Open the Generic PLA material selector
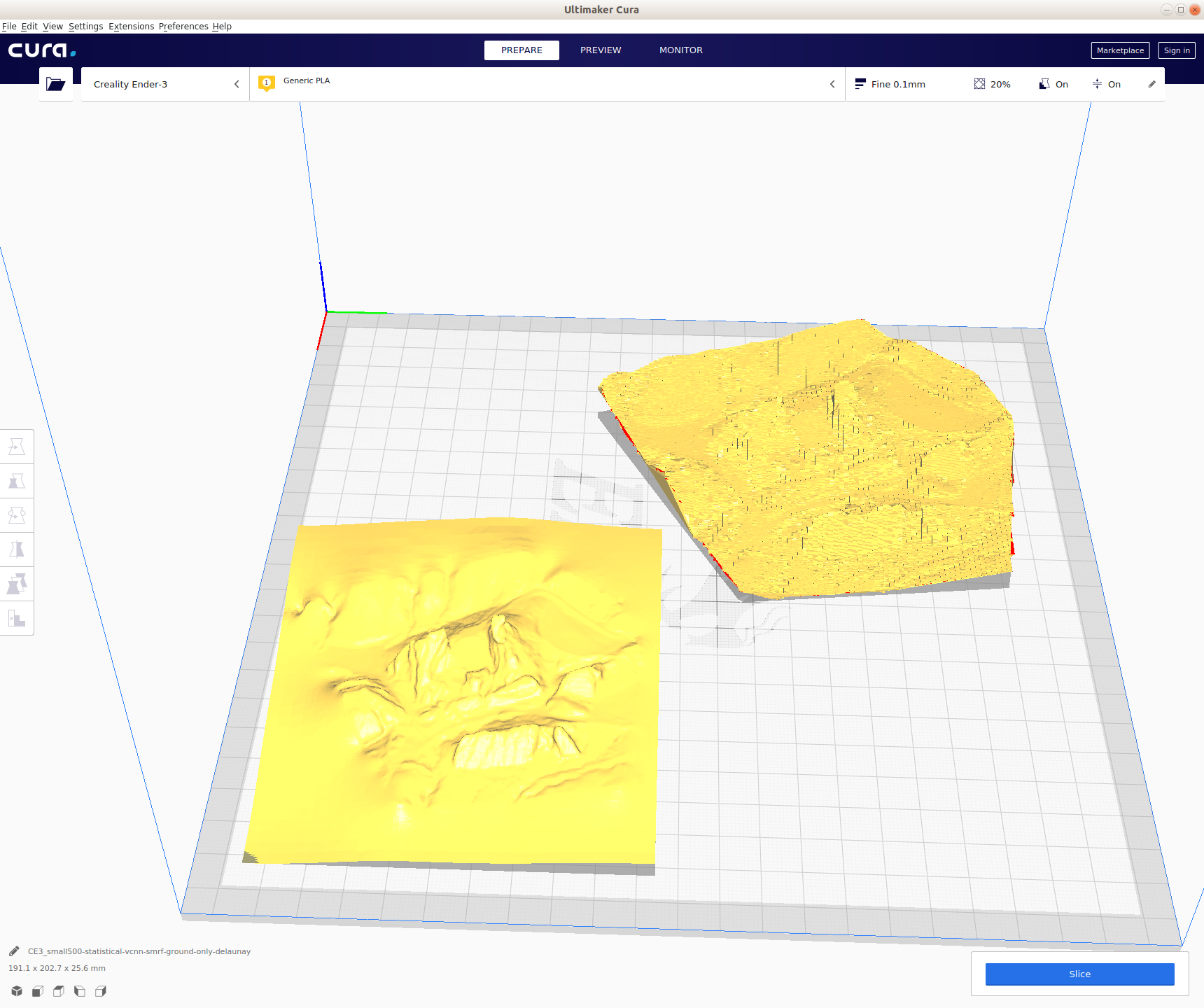Screen dimensions: 1204x1008 [x=307, y=80]
